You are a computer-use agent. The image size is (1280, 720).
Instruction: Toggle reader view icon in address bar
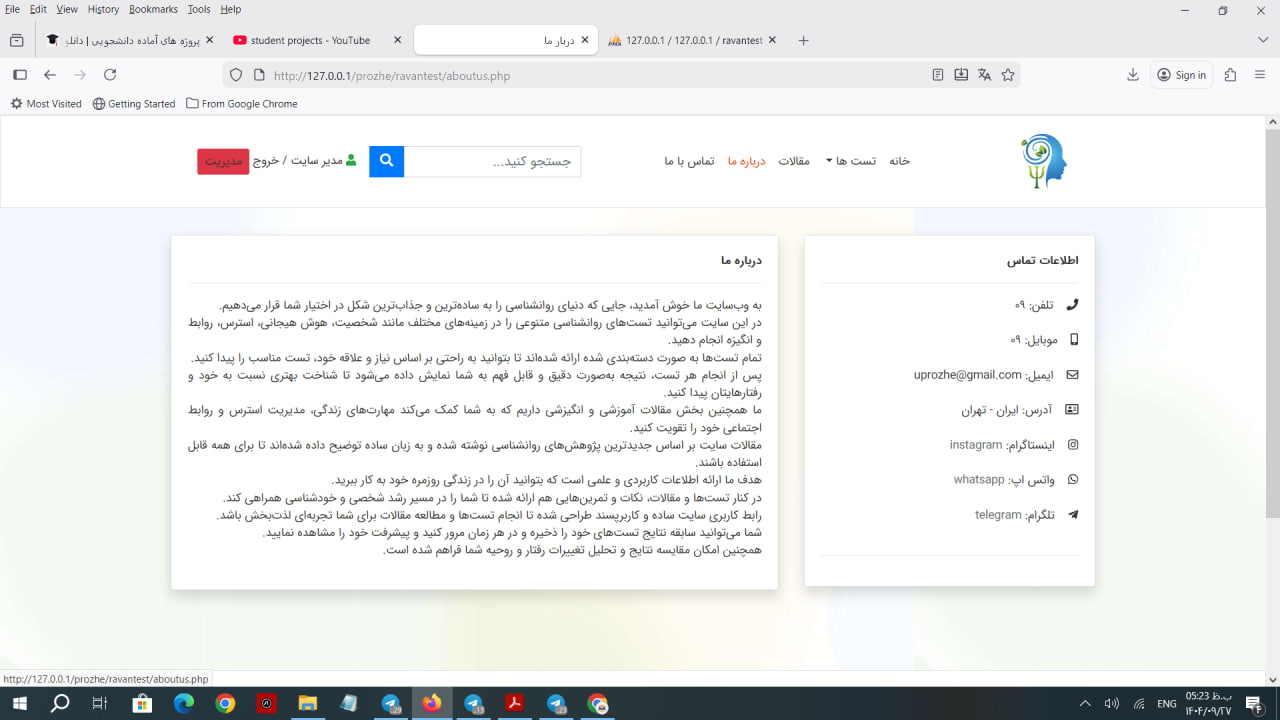937,75
